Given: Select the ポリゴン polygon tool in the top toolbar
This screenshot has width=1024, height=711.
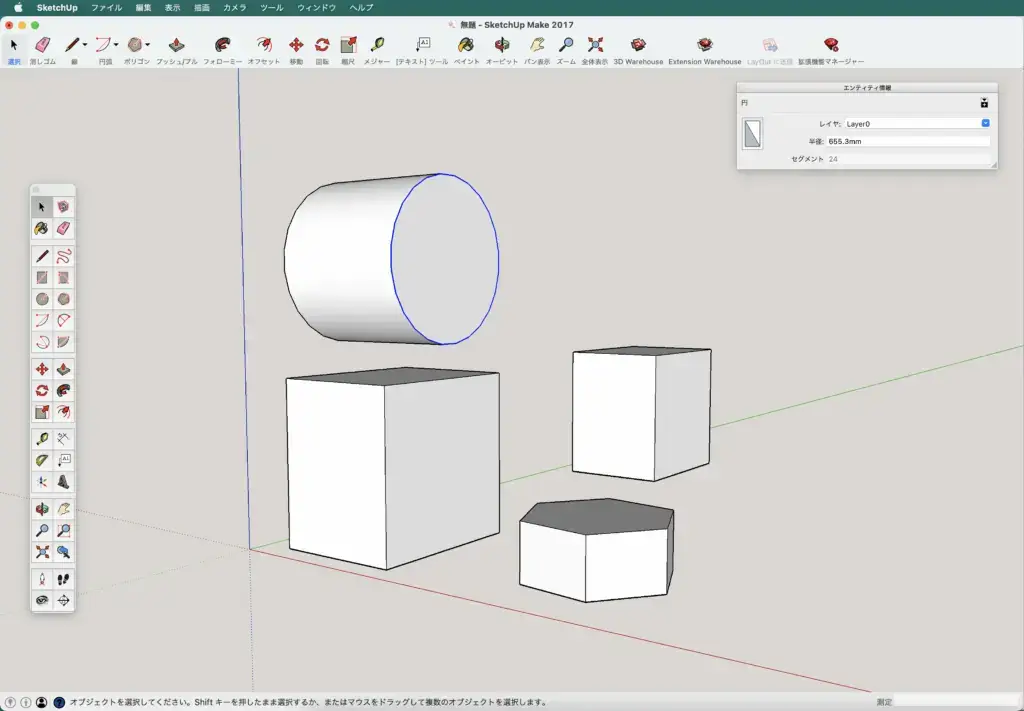Looking at the screenshot, I should click(135, 45).
